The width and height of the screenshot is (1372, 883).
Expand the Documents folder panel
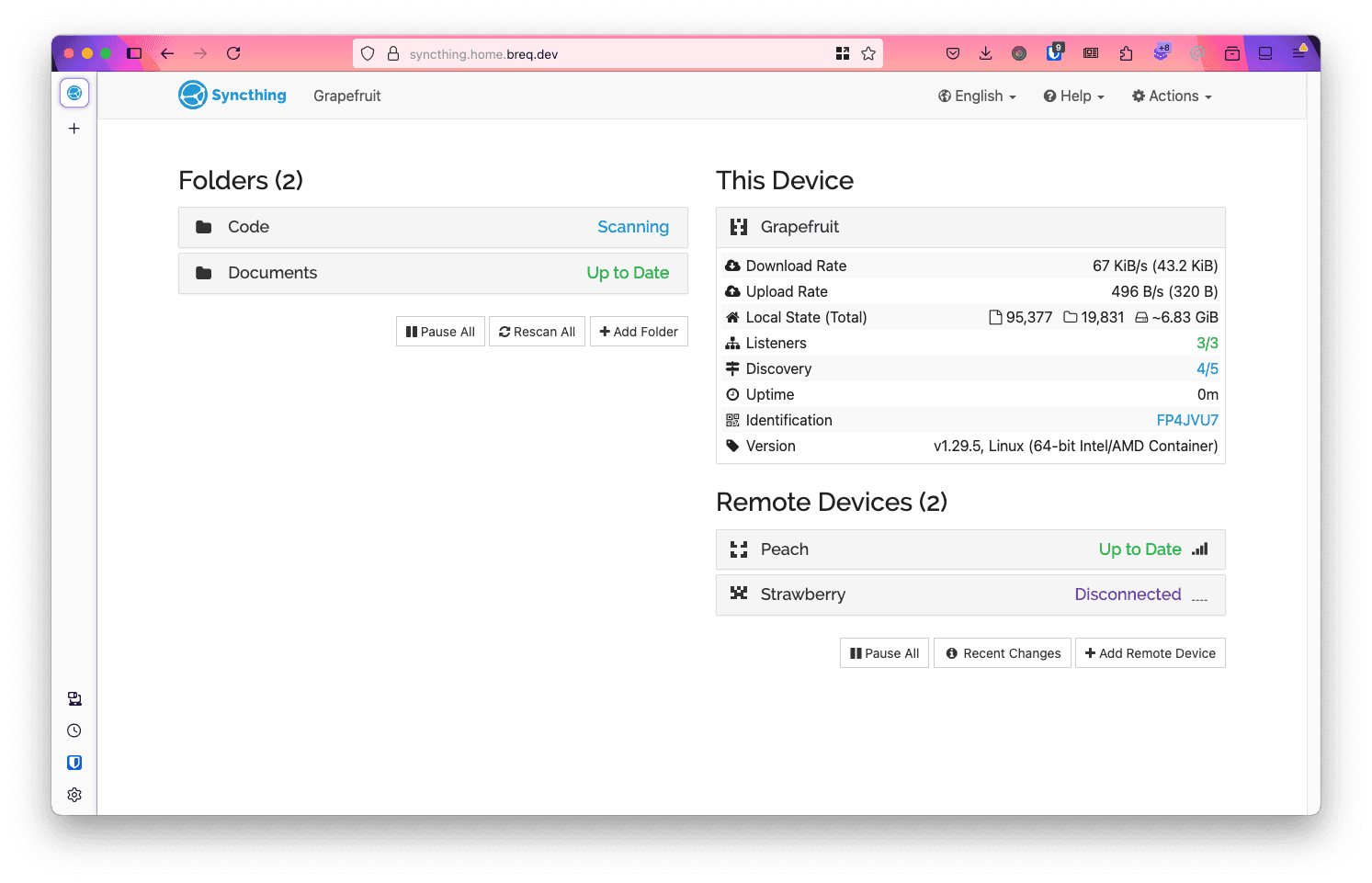tap(433, 273)
